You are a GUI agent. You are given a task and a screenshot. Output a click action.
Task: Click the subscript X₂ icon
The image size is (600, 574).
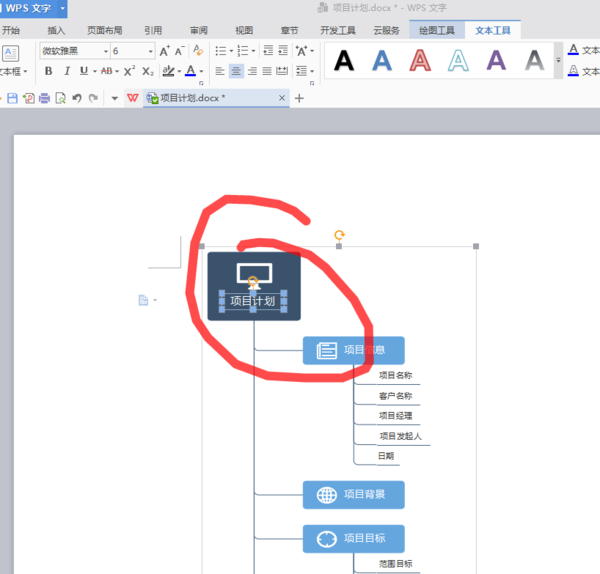tap(148, 71)
